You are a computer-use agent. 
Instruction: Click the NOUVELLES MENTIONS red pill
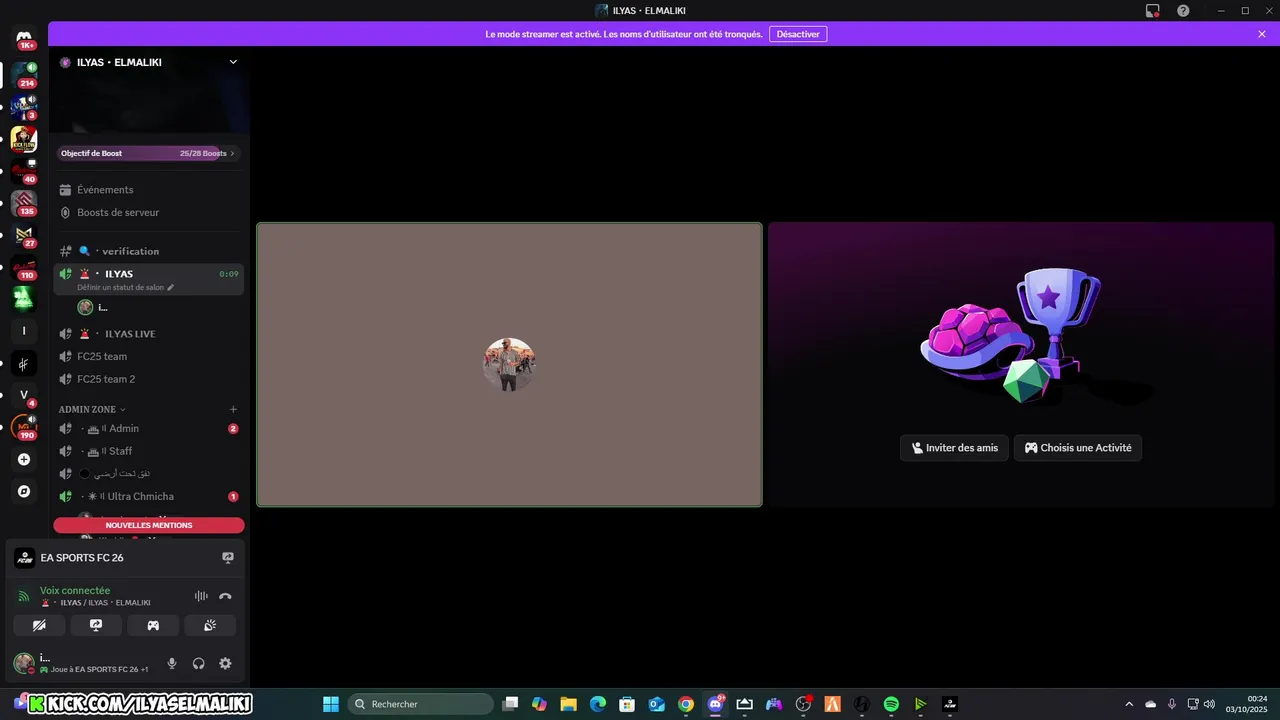[x=149, y=525]
